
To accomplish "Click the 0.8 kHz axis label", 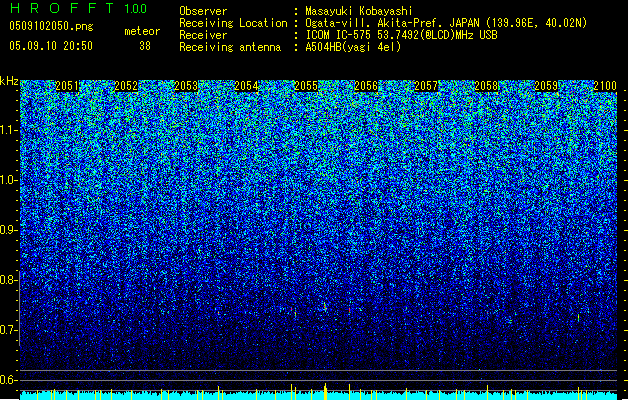I will click(x=8, y=280).
